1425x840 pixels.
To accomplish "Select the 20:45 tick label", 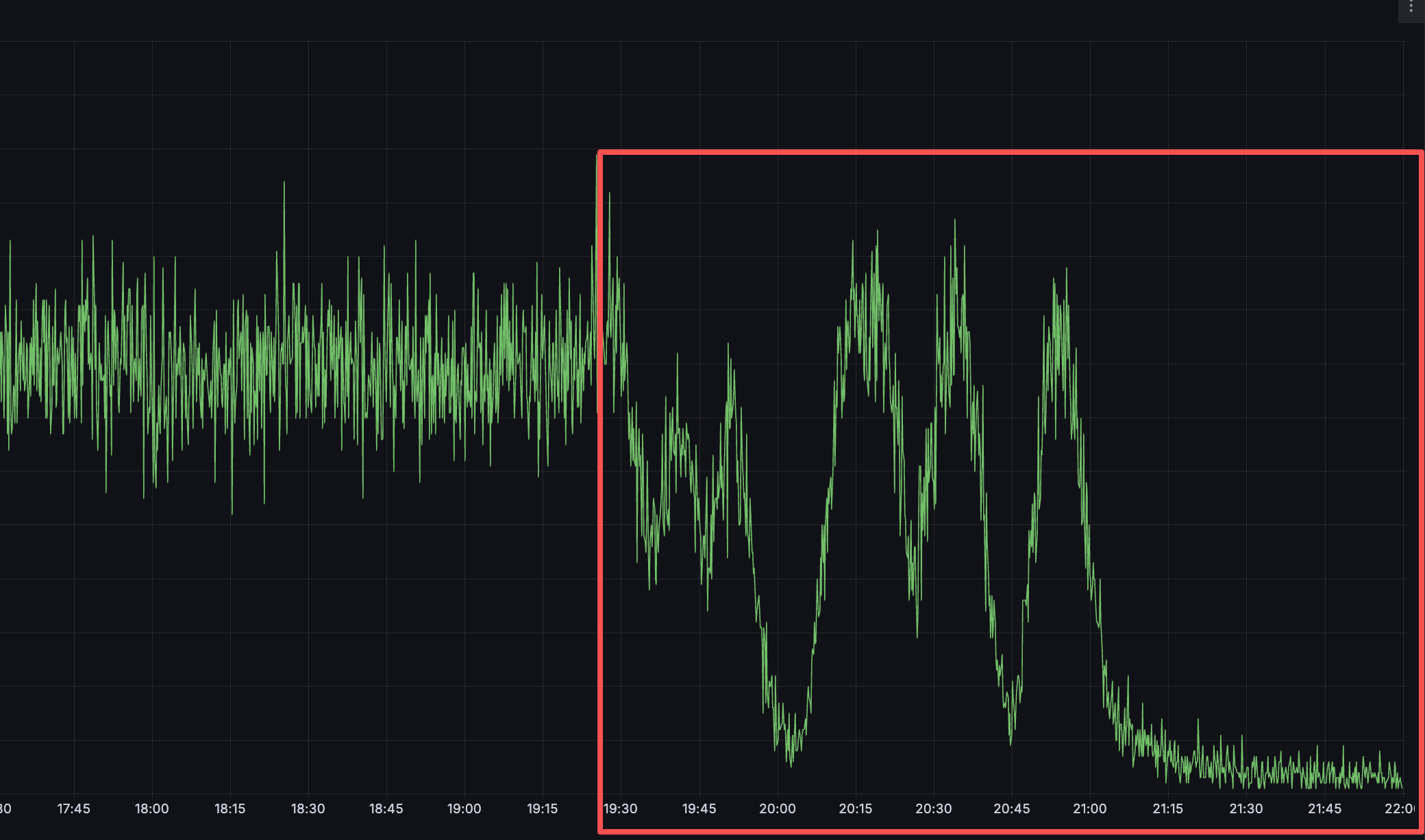I will (x=1011, y=808).
